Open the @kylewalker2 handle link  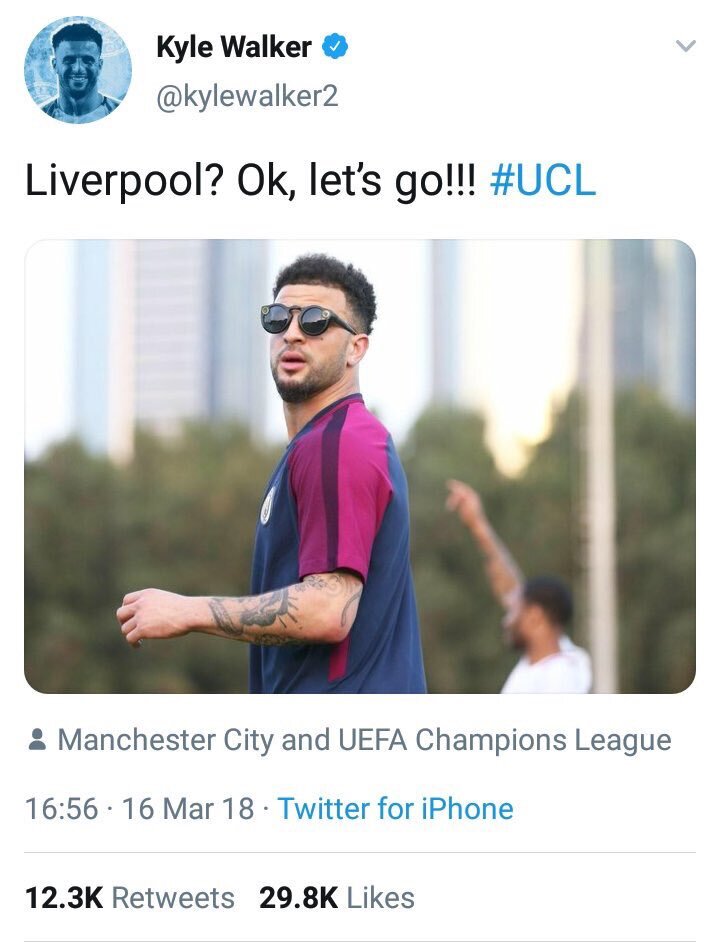tap(247, 96)
